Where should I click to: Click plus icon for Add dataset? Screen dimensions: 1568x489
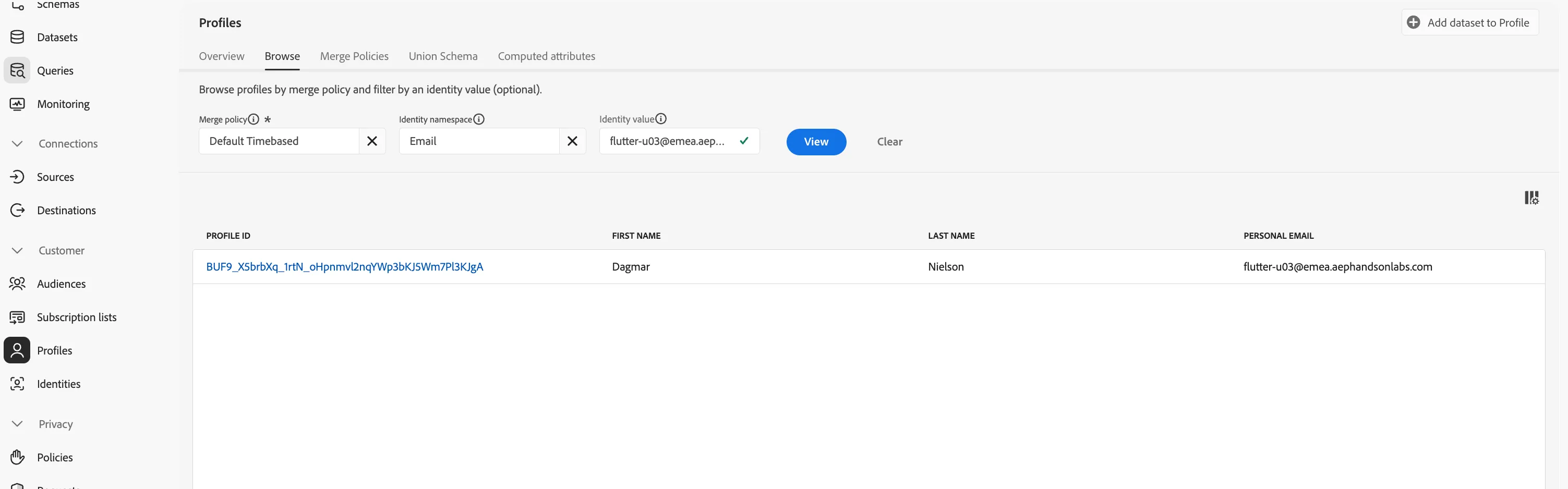tap(1414, 22)
